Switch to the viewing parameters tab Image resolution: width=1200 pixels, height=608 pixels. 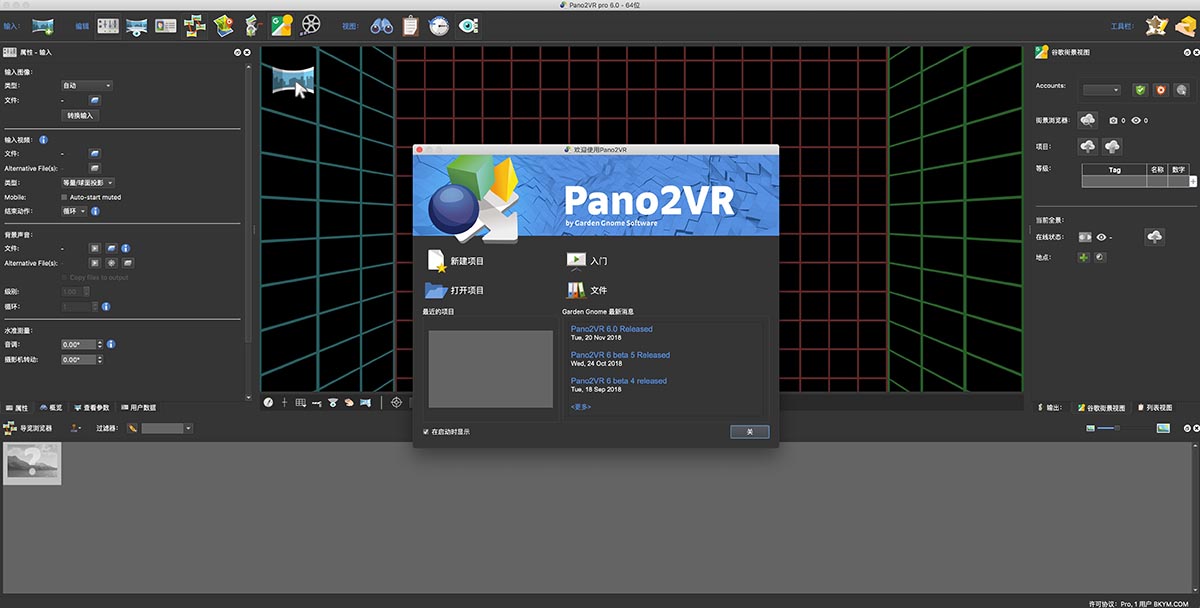pyautogui.click(x=93, y=408)
